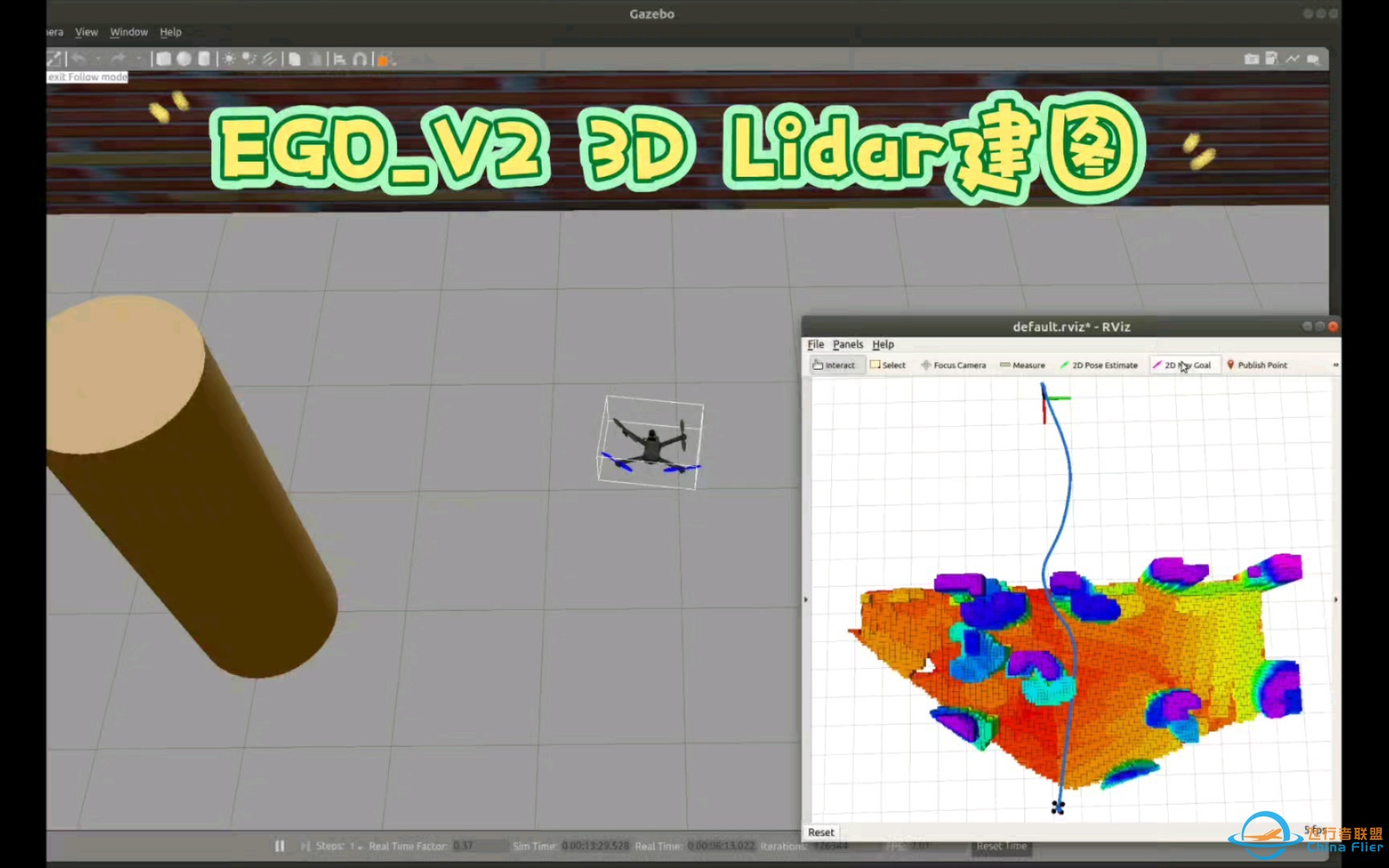This screenshot has height=868, width=1389.
Task: Click the Gazebo video record icon
Action: click(1313, 59)
